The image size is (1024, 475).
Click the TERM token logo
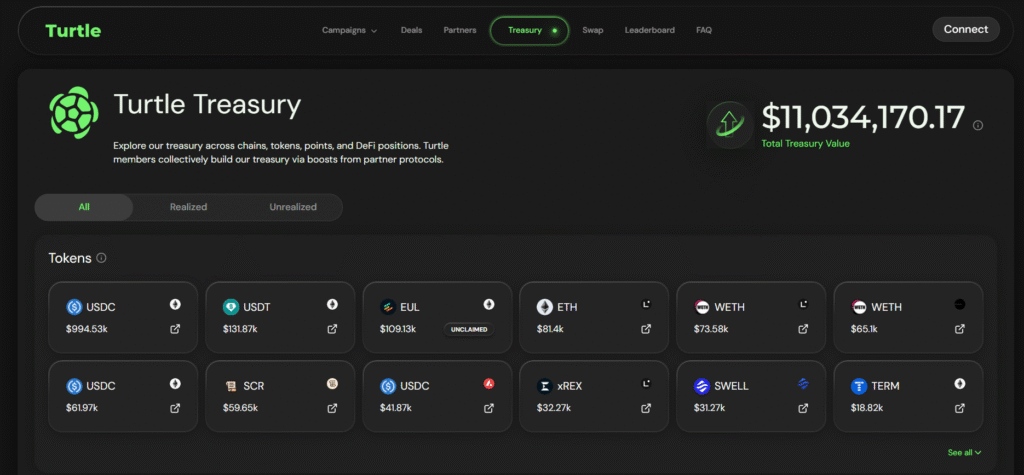[x=859, y=386]
